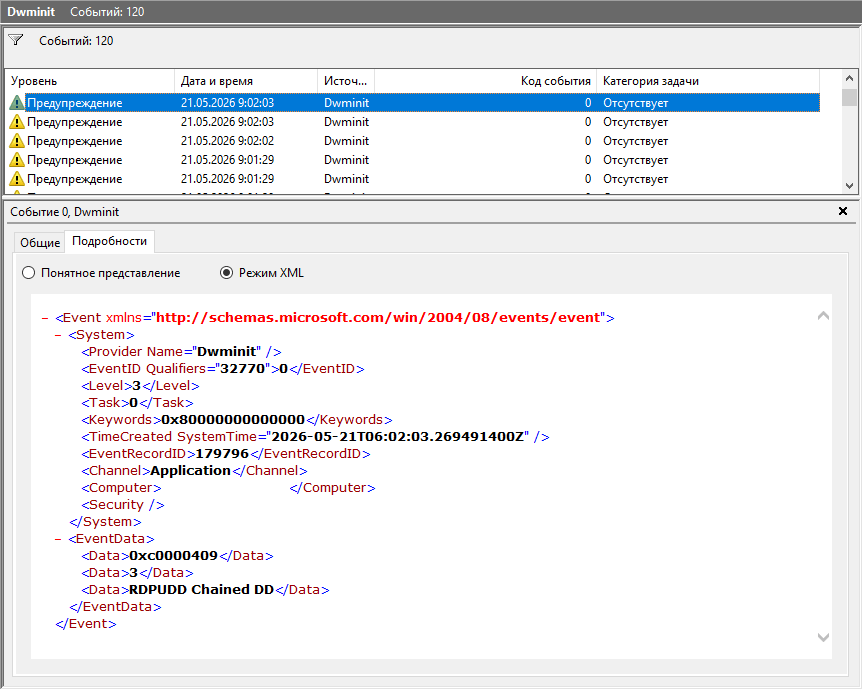Click the XML view scroll-down arrow
Image resolution: width=862 pixels, height=689 pixels.
point(823,637)
